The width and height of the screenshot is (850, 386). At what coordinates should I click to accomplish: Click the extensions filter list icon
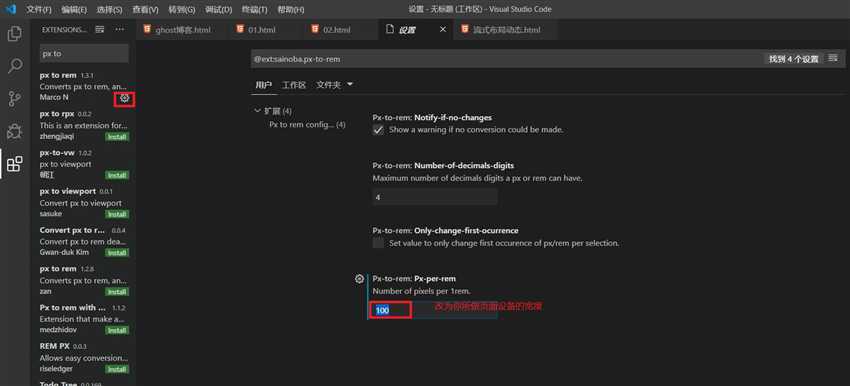pyautogui.click(x=100, y=30)
